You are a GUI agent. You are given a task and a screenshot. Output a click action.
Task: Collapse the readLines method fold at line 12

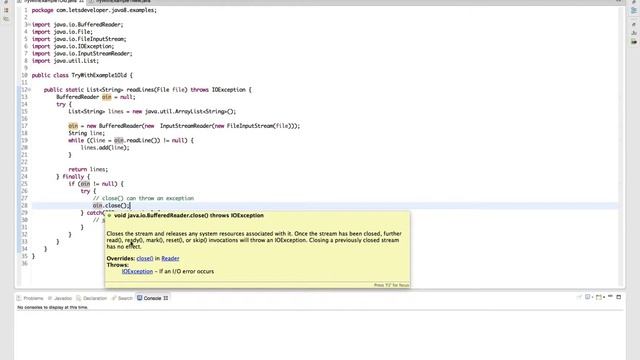[x=29, y=90]
